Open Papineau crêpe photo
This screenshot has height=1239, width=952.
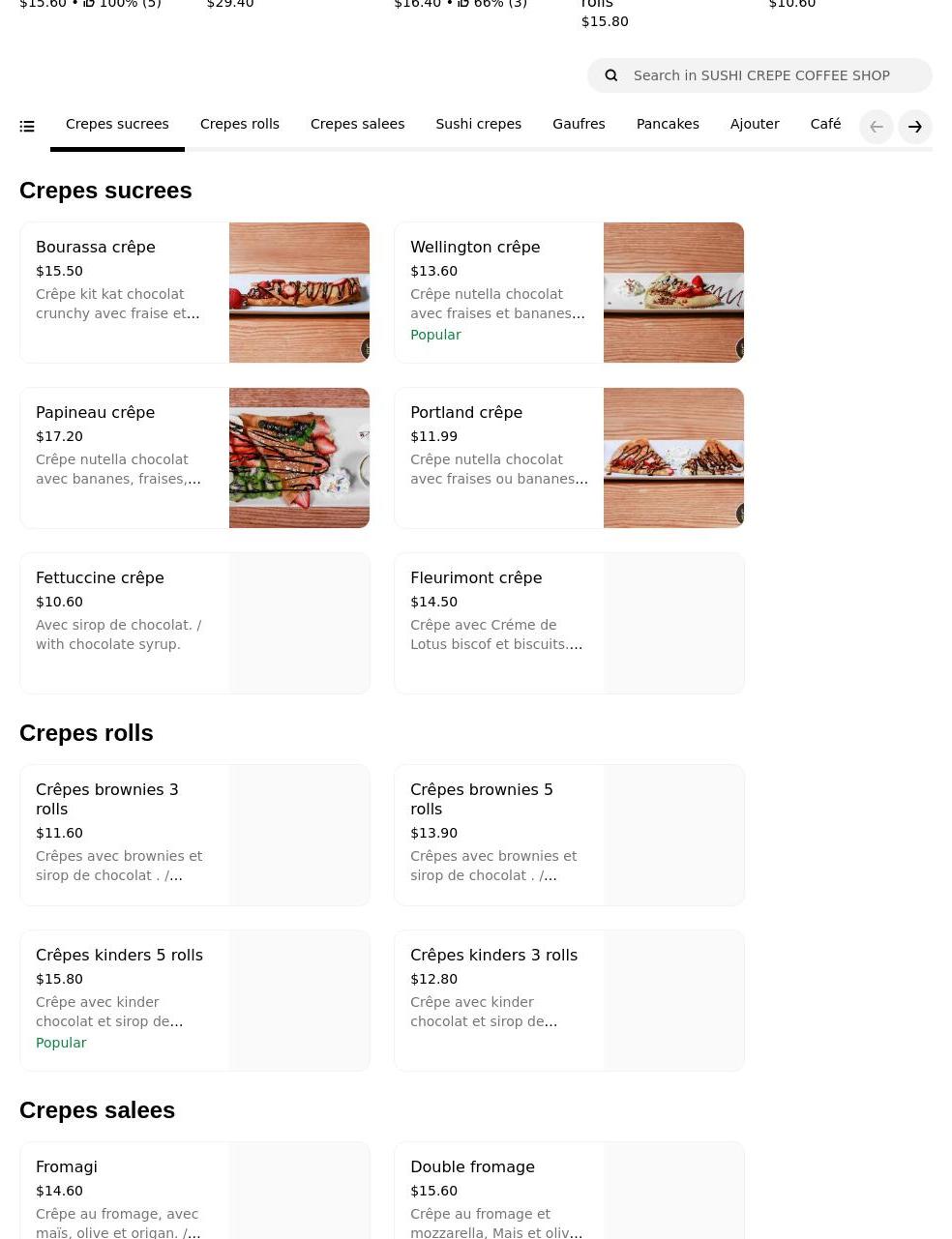(299, 458)
